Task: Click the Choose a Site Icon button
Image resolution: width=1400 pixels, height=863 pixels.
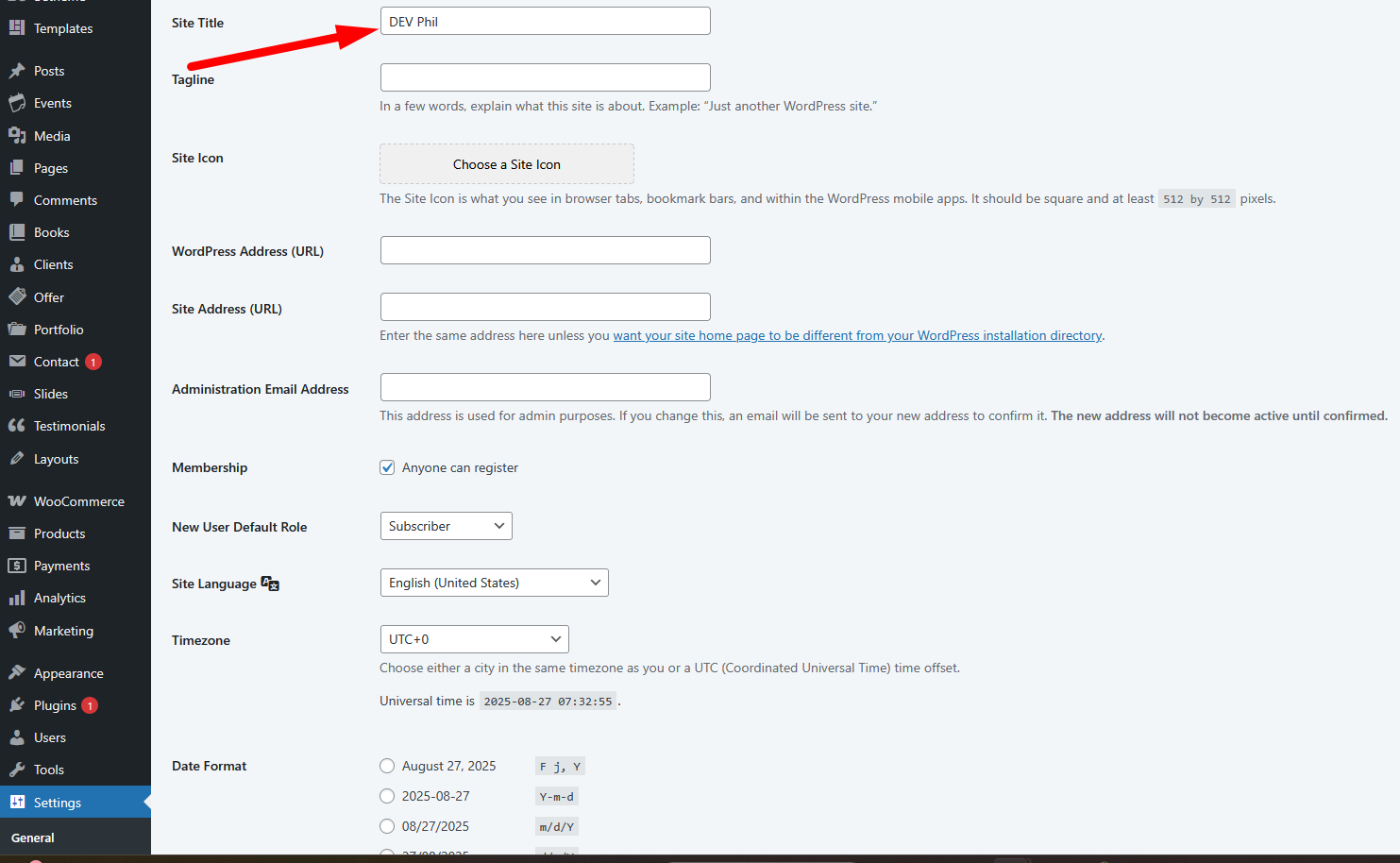Action: [x=507, y=164]
